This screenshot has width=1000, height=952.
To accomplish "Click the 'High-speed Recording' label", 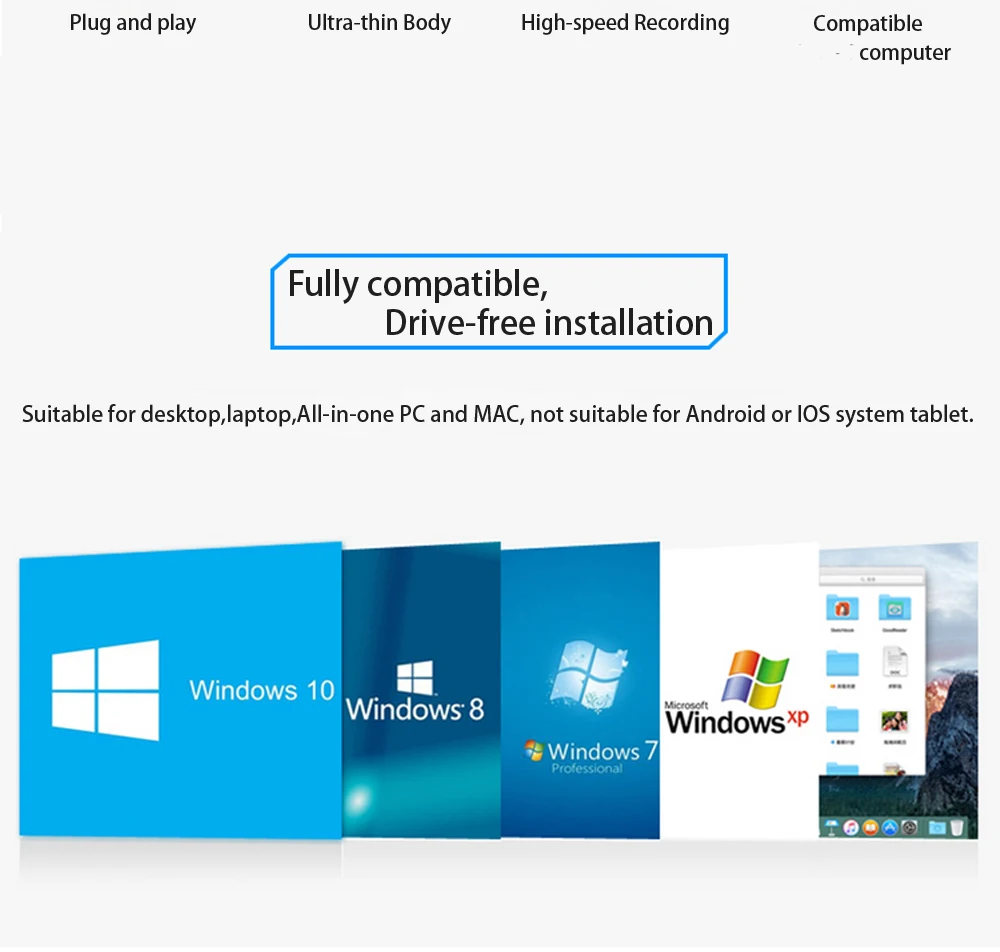I will click(x=625, y=23).
